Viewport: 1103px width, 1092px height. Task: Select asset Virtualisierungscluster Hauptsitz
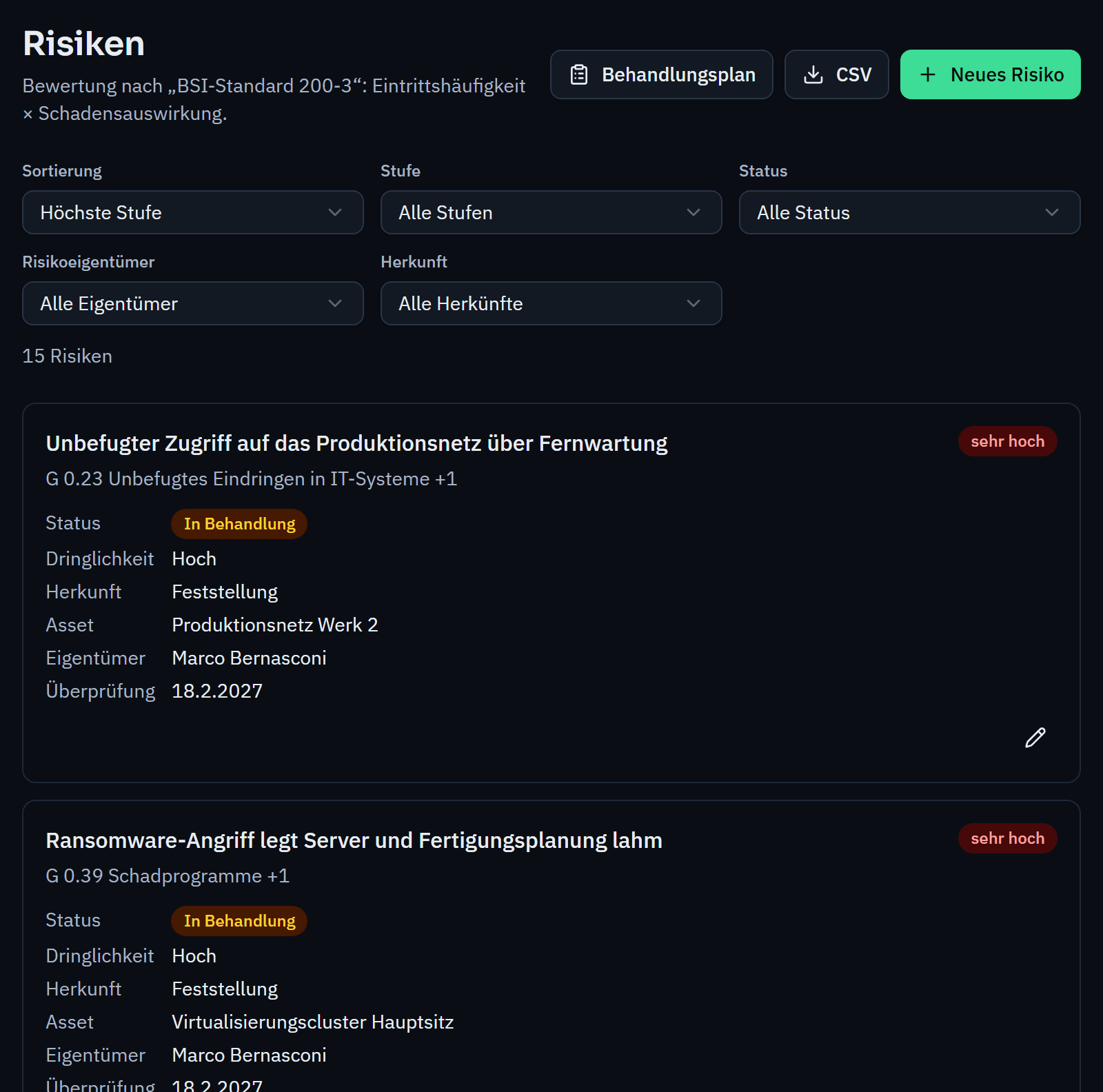tap(313, 1022)
